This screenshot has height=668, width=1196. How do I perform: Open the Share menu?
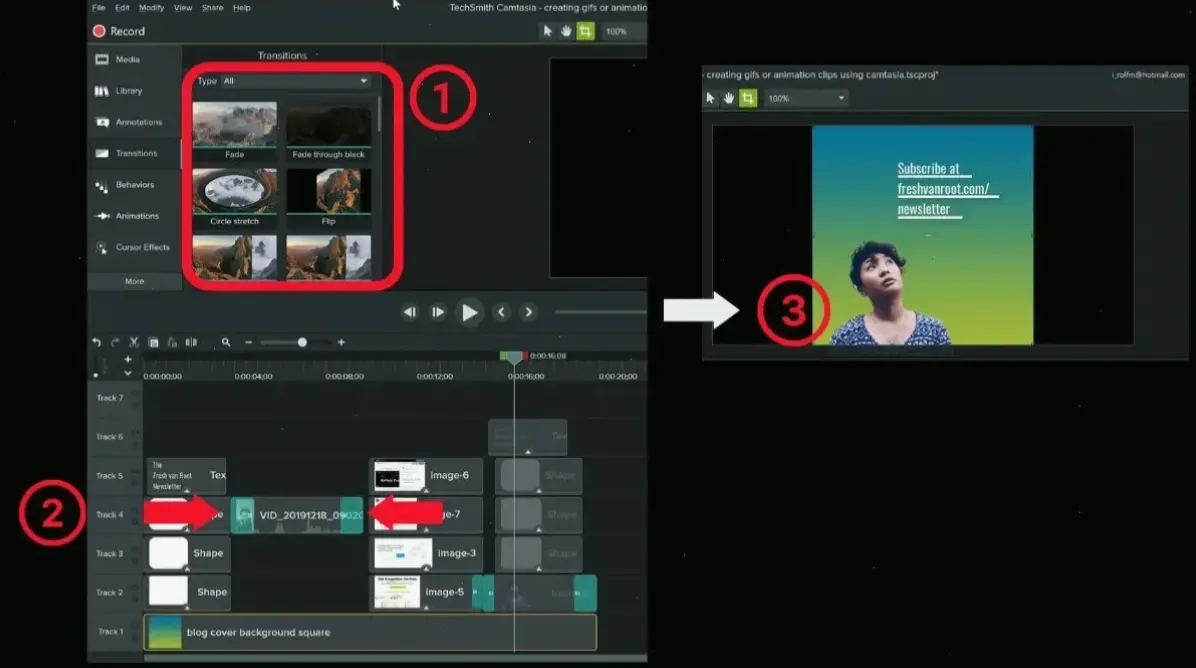click(x=212, y=8)
